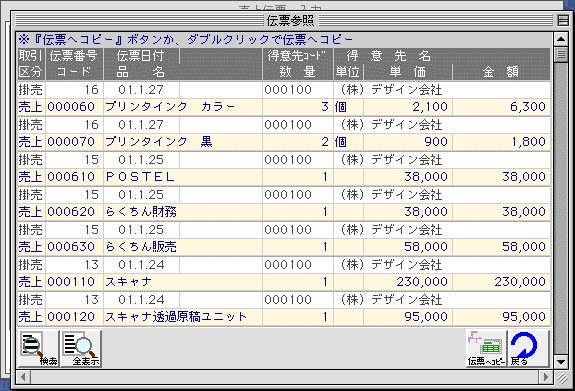Click the 金額 column header
The image size is (575, 391).
click(x=501, y=72)
